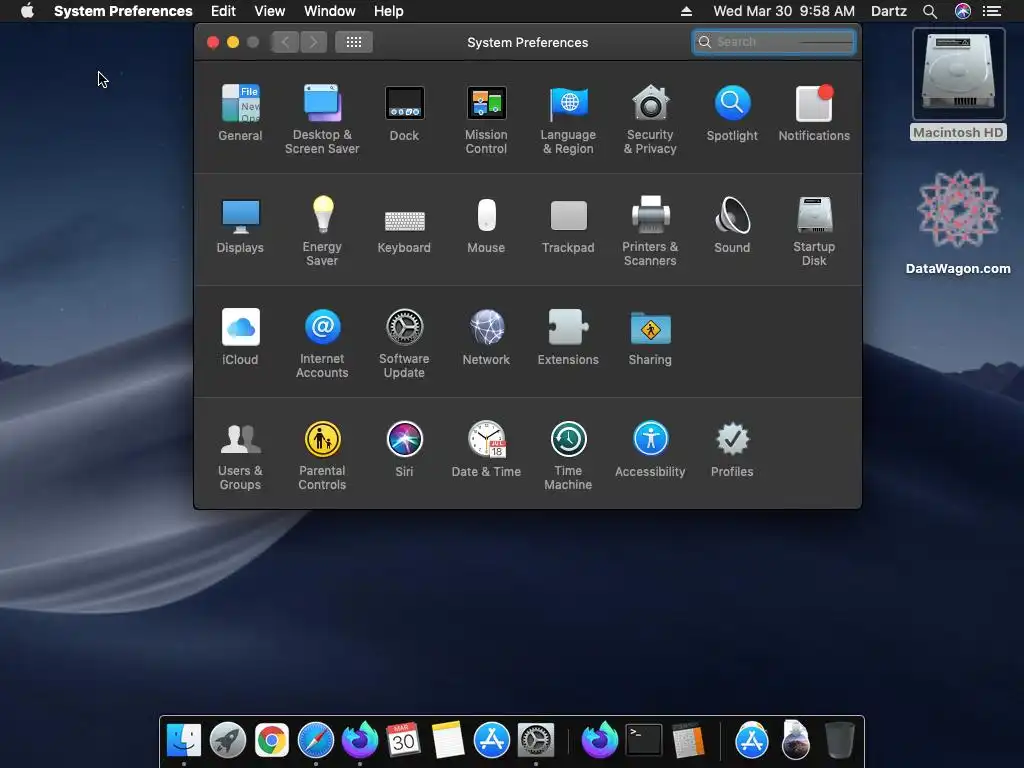This screenshot has width=1024, height=768.
Task: Open Printers & Scanners preferences
Action: point(650,231)
